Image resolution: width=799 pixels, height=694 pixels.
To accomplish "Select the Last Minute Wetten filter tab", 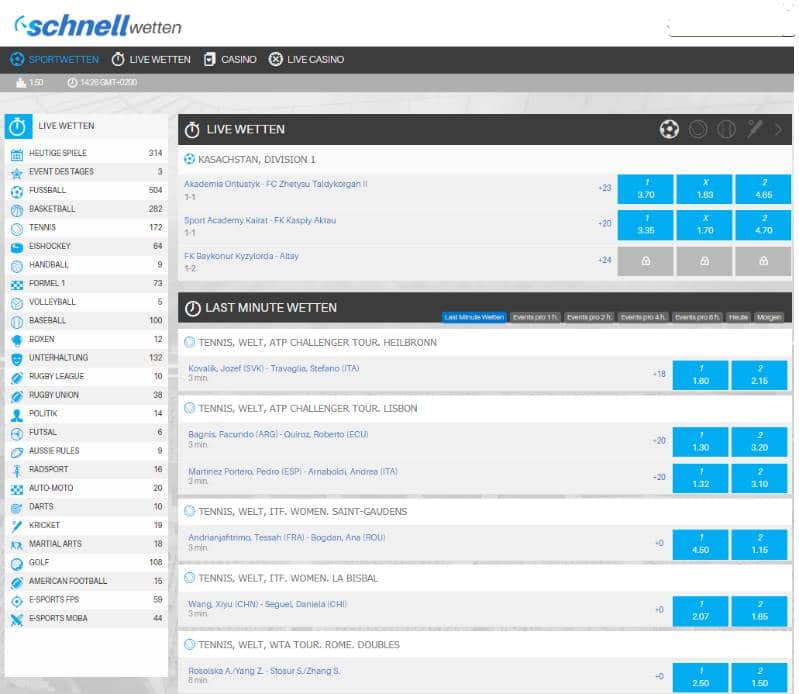I will 474,317.
